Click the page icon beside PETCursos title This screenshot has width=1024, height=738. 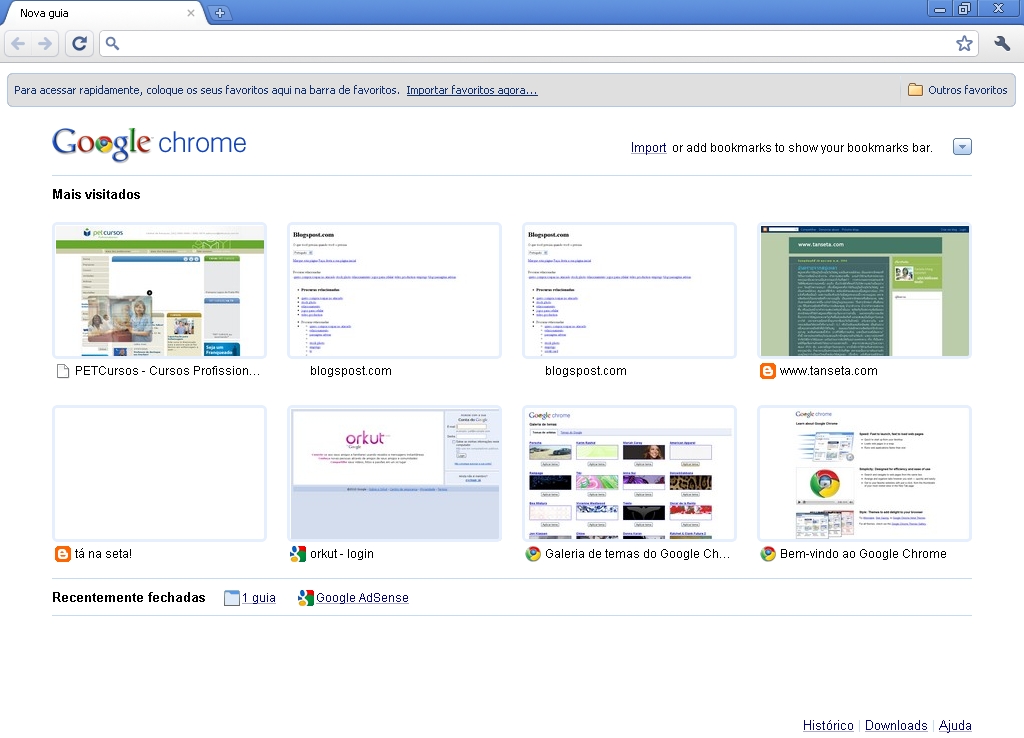click(x=63, y=371)
